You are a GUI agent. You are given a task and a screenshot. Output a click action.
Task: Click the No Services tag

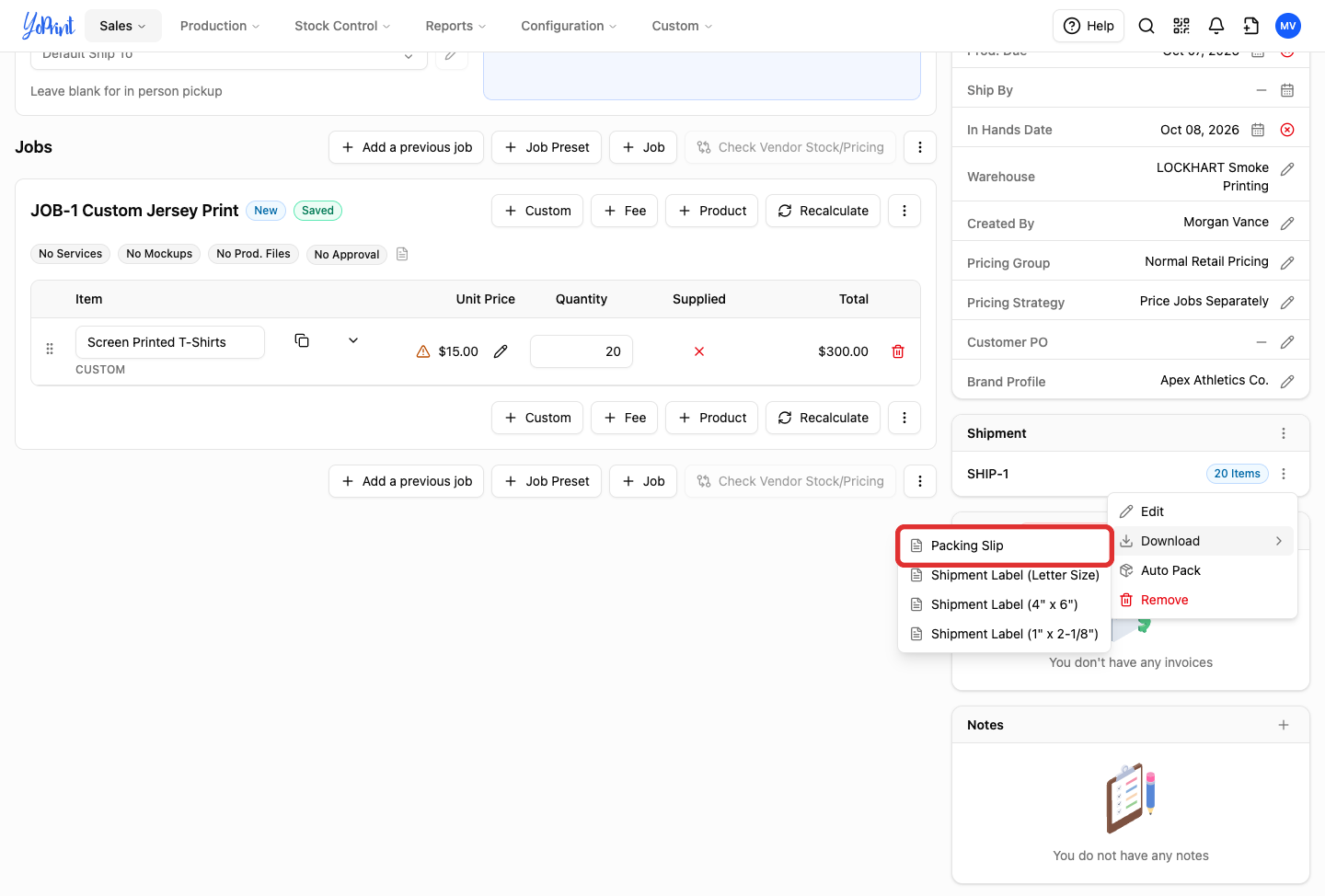point(71,254)
